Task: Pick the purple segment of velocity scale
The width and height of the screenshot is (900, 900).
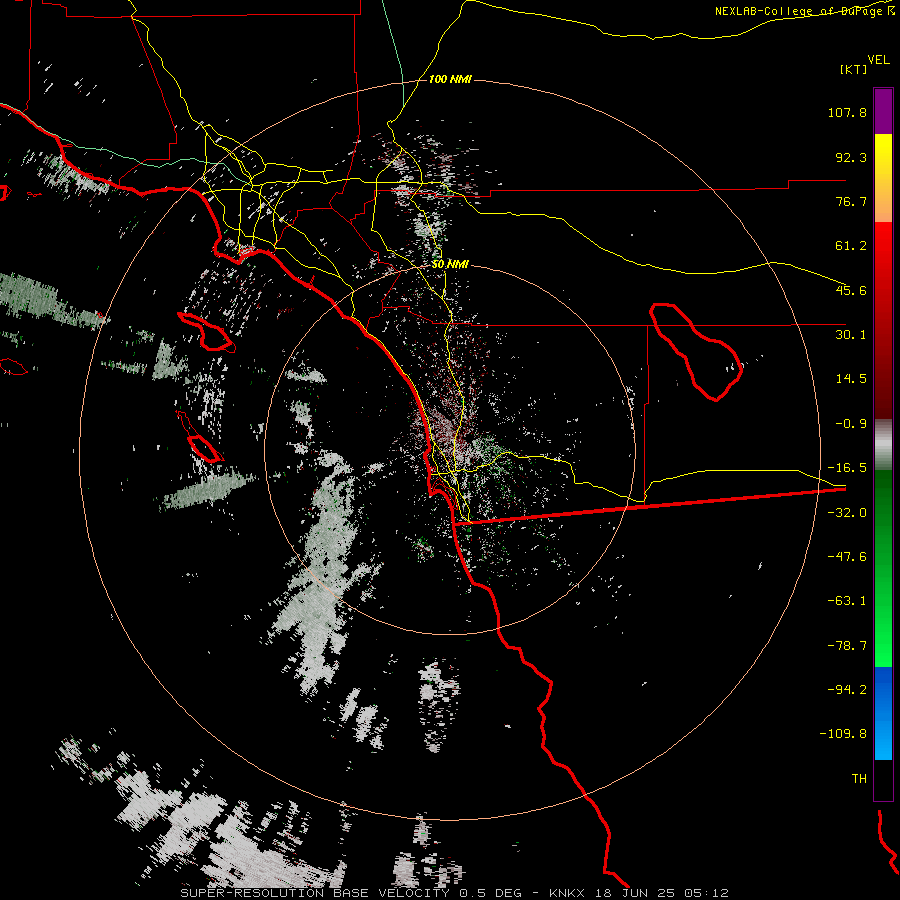Action: tap(883, 111)
